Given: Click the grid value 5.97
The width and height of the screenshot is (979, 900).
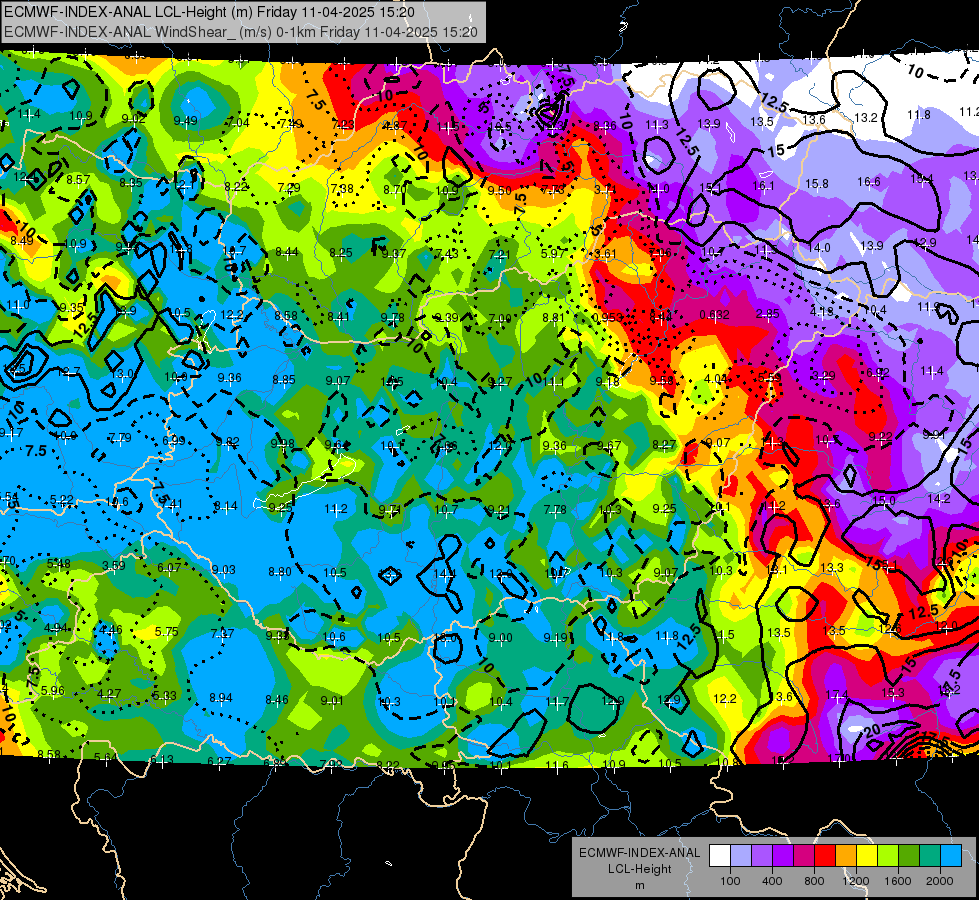Looking at the screenshot, I should click(553, 253).
